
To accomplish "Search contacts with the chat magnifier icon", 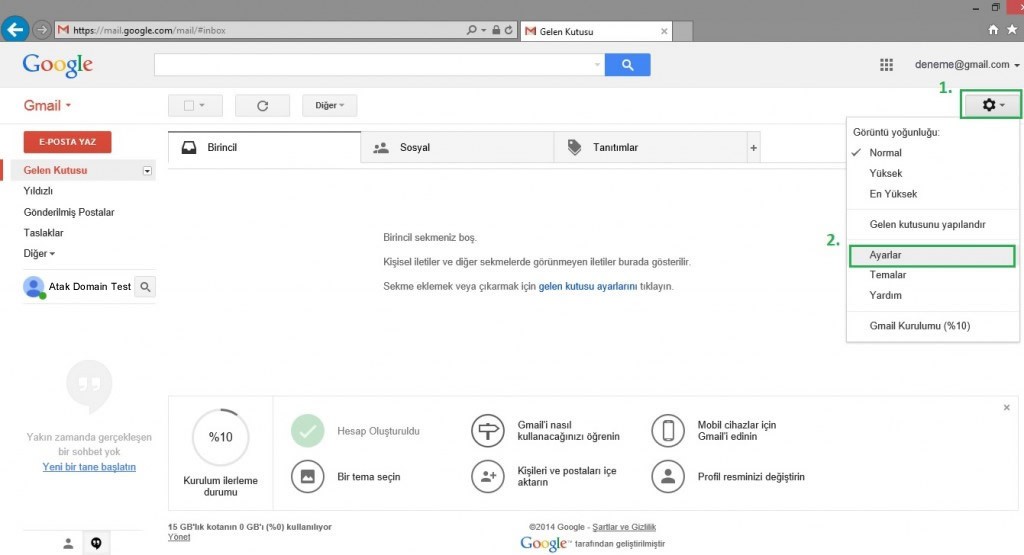I will (x=145, y=287).
